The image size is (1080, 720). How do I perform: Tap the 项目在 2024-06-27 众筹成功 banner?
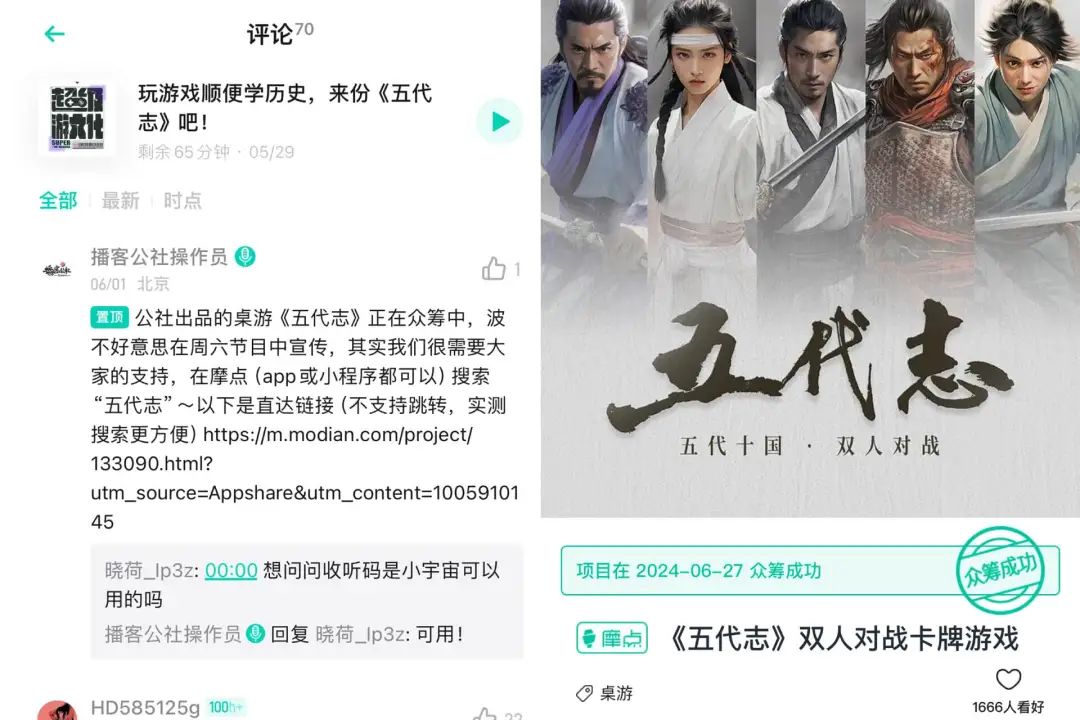[809, 570]
